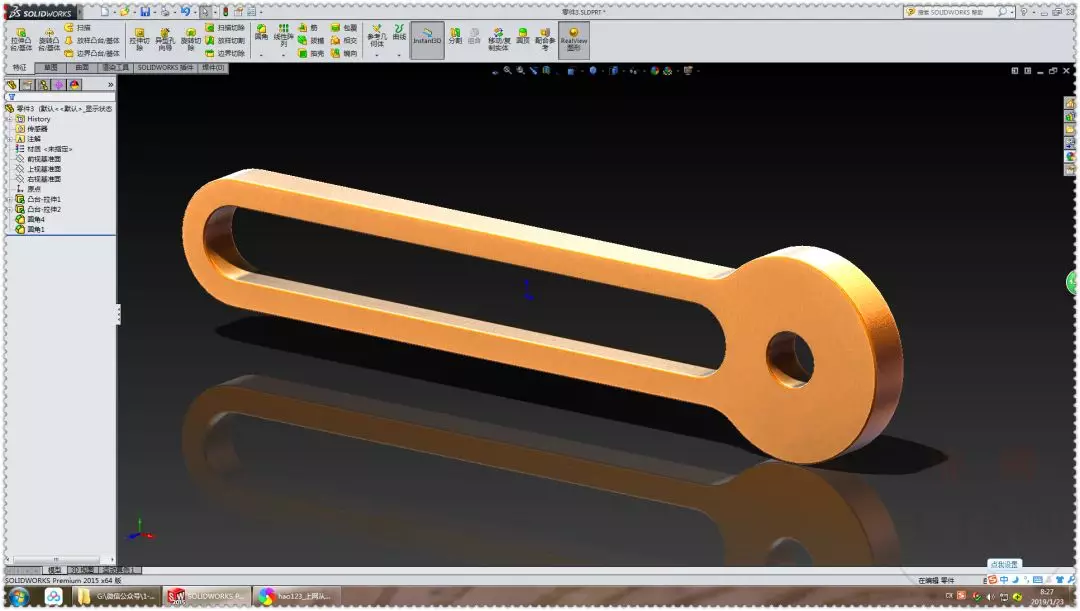1080x611 pixels.
Task: Switch to the 渲染工具 (Render Tools) tab
Action: click(x=115, y=68)
